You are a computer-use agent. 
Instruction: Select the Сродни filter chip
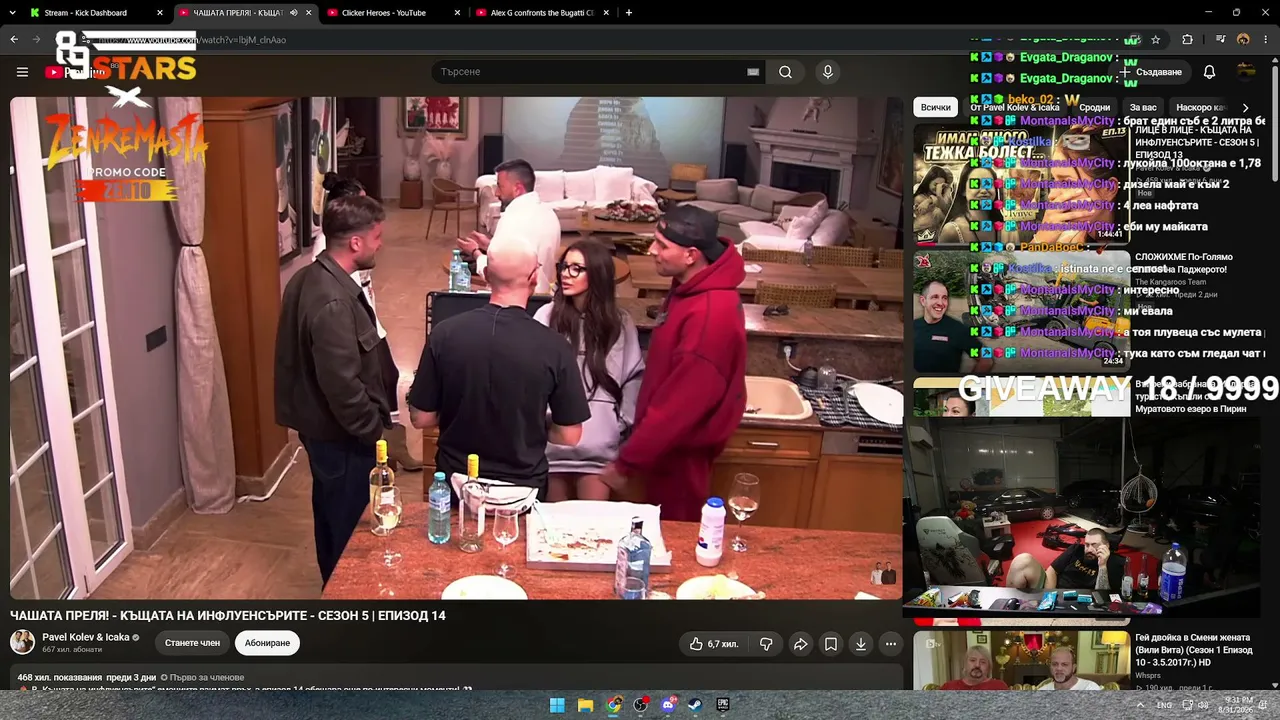1094,107
